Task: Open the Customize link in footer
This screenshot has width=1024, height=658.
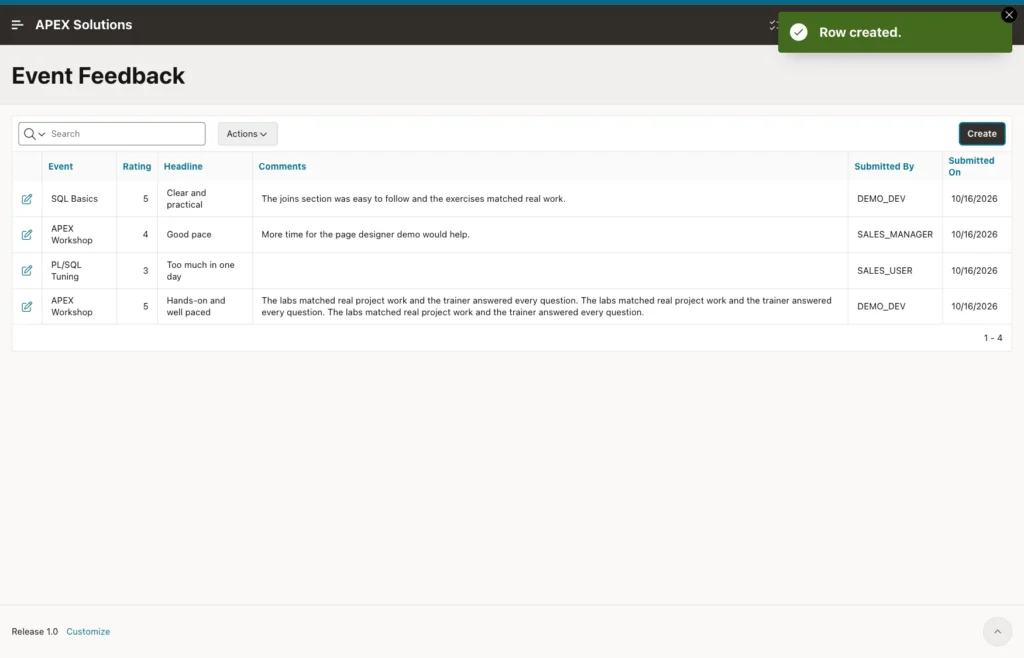Action: pyautogui.click(x=88, y=632)
